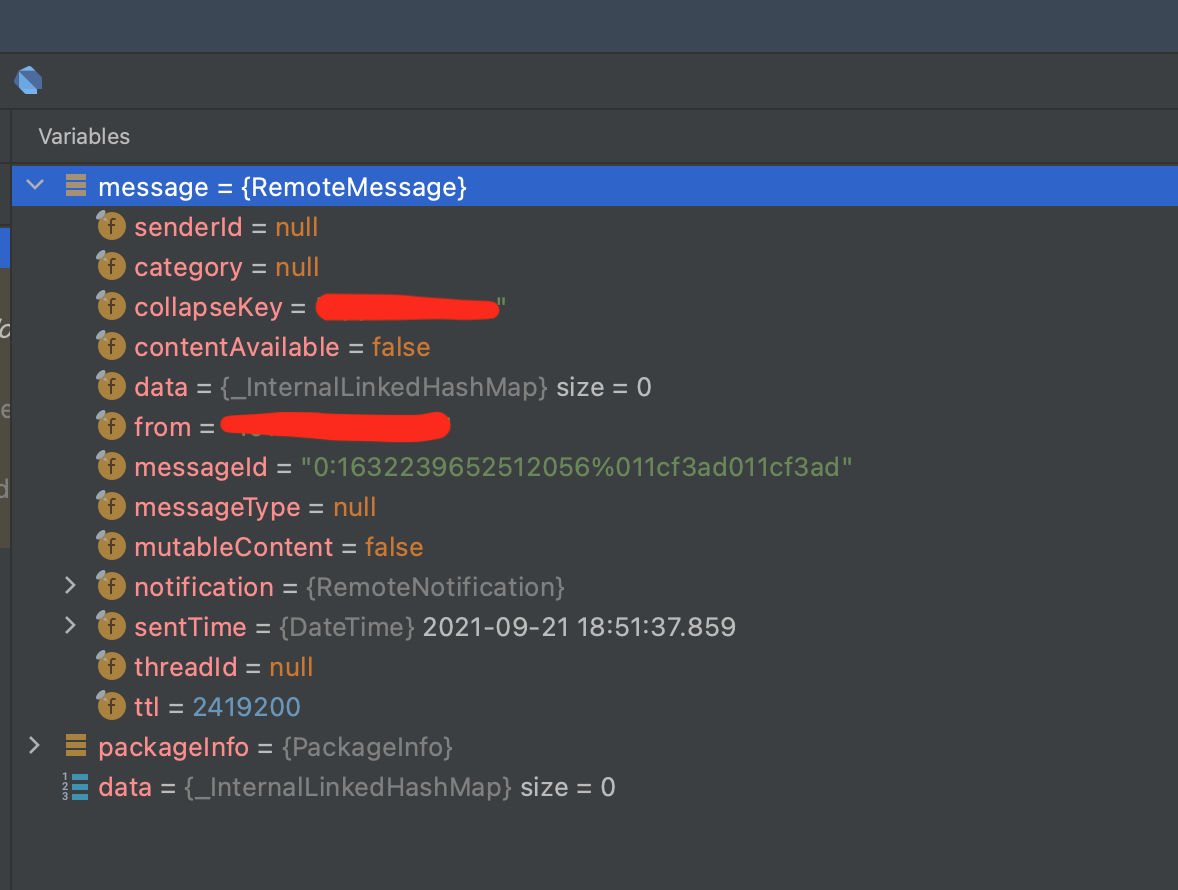
Task: Expand the packageInfo node
Action: [x=34, y=745]
